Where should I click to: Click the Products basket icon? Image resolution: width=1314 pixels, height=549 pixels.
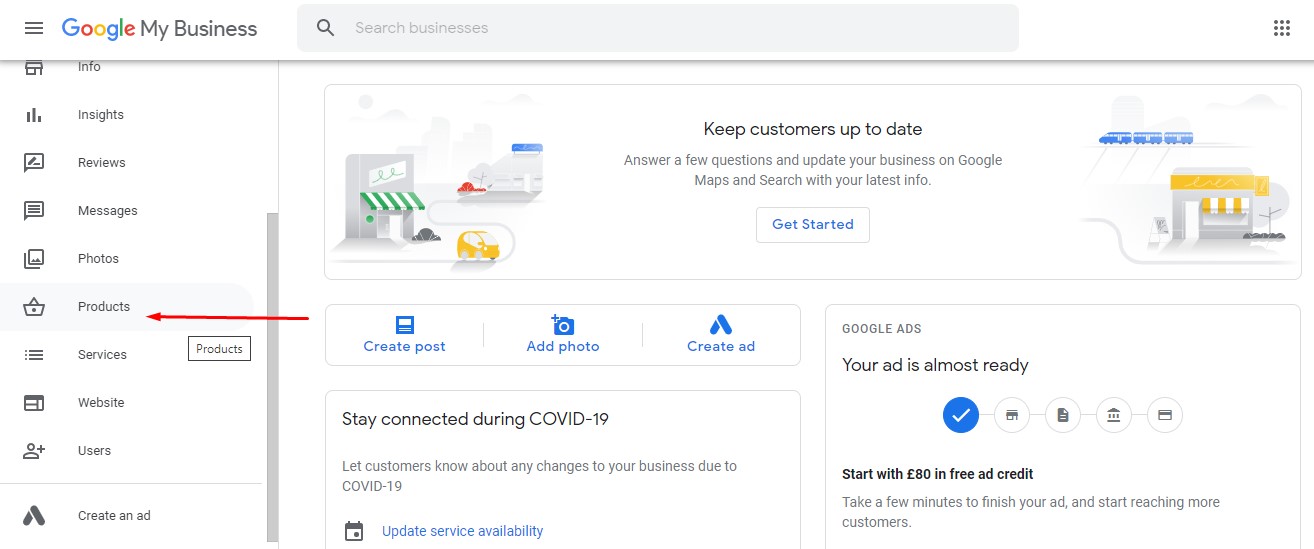pos(34,307)
